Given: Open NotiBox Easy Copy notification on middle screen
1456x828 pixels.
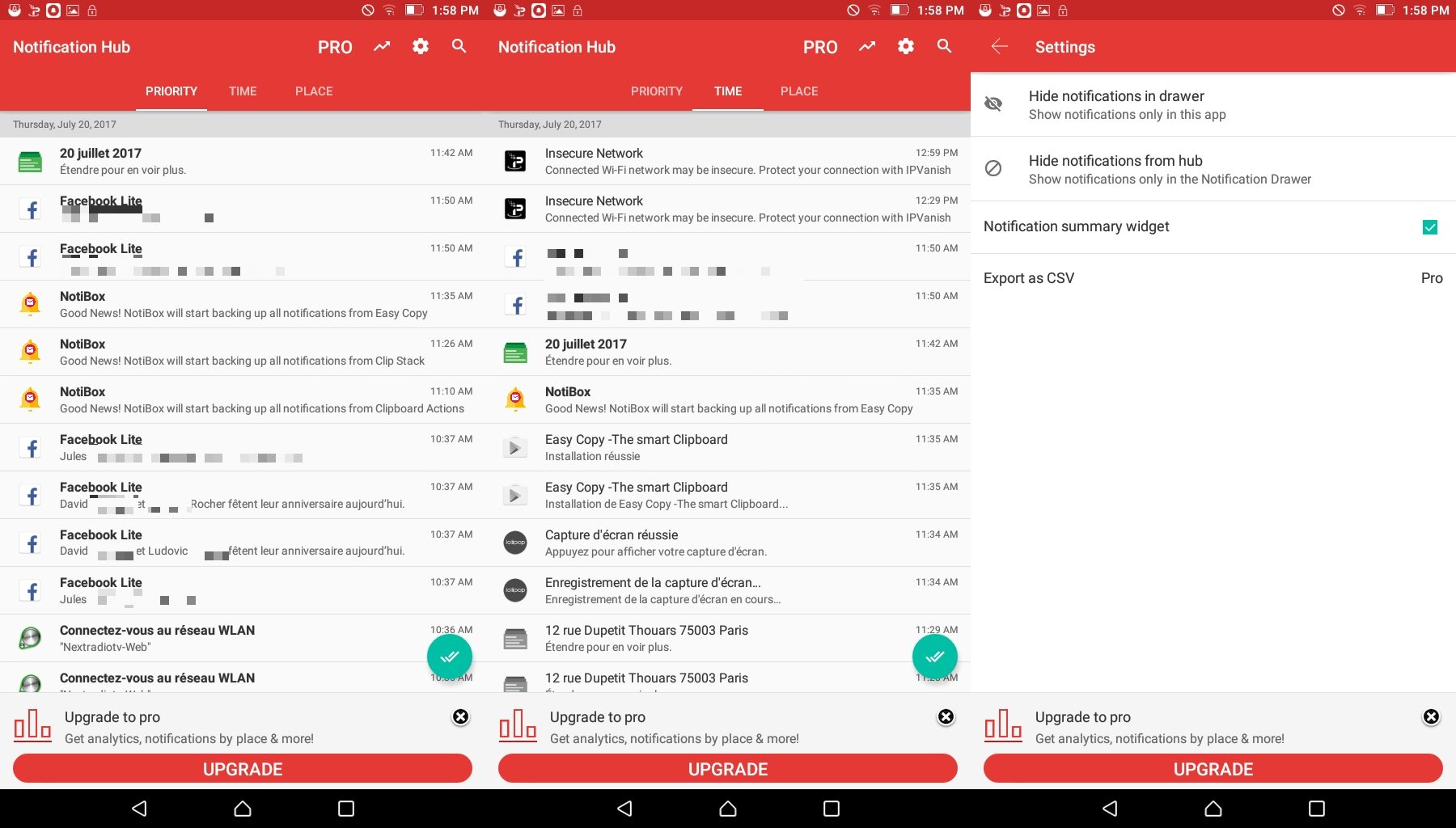Looking at the screenshot, I should pyautogui.click(x=728, y=399).
